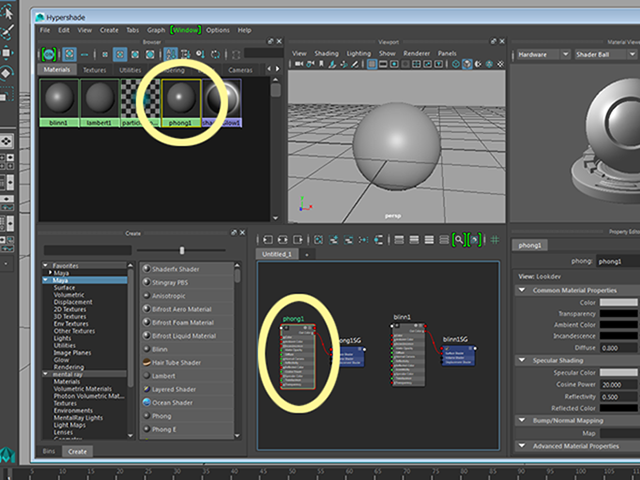Select the phong1 material swatch
The image size is (640, 480).
click(181, 103)
